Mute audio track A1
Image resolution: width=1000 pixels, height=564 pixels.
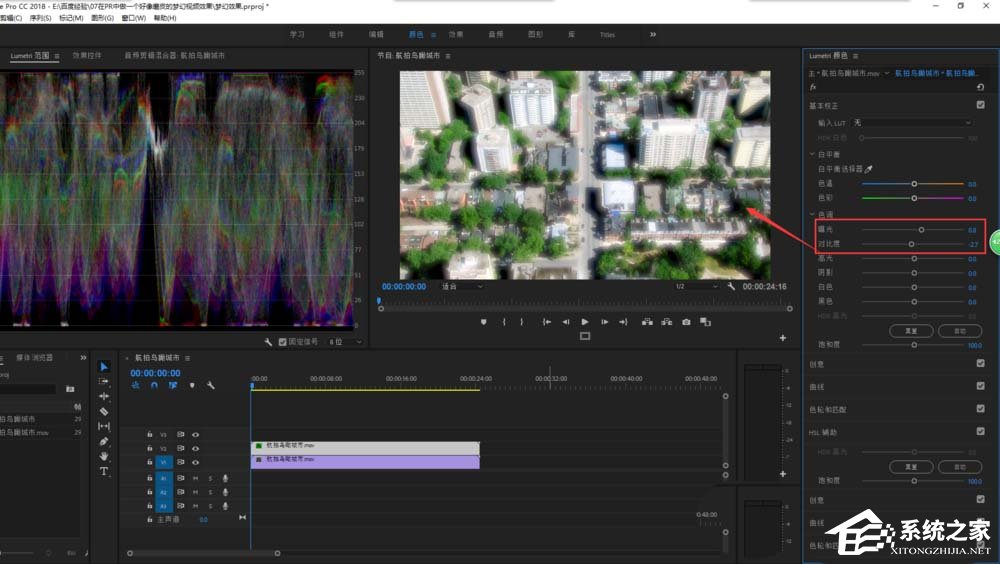click(195, 478)
